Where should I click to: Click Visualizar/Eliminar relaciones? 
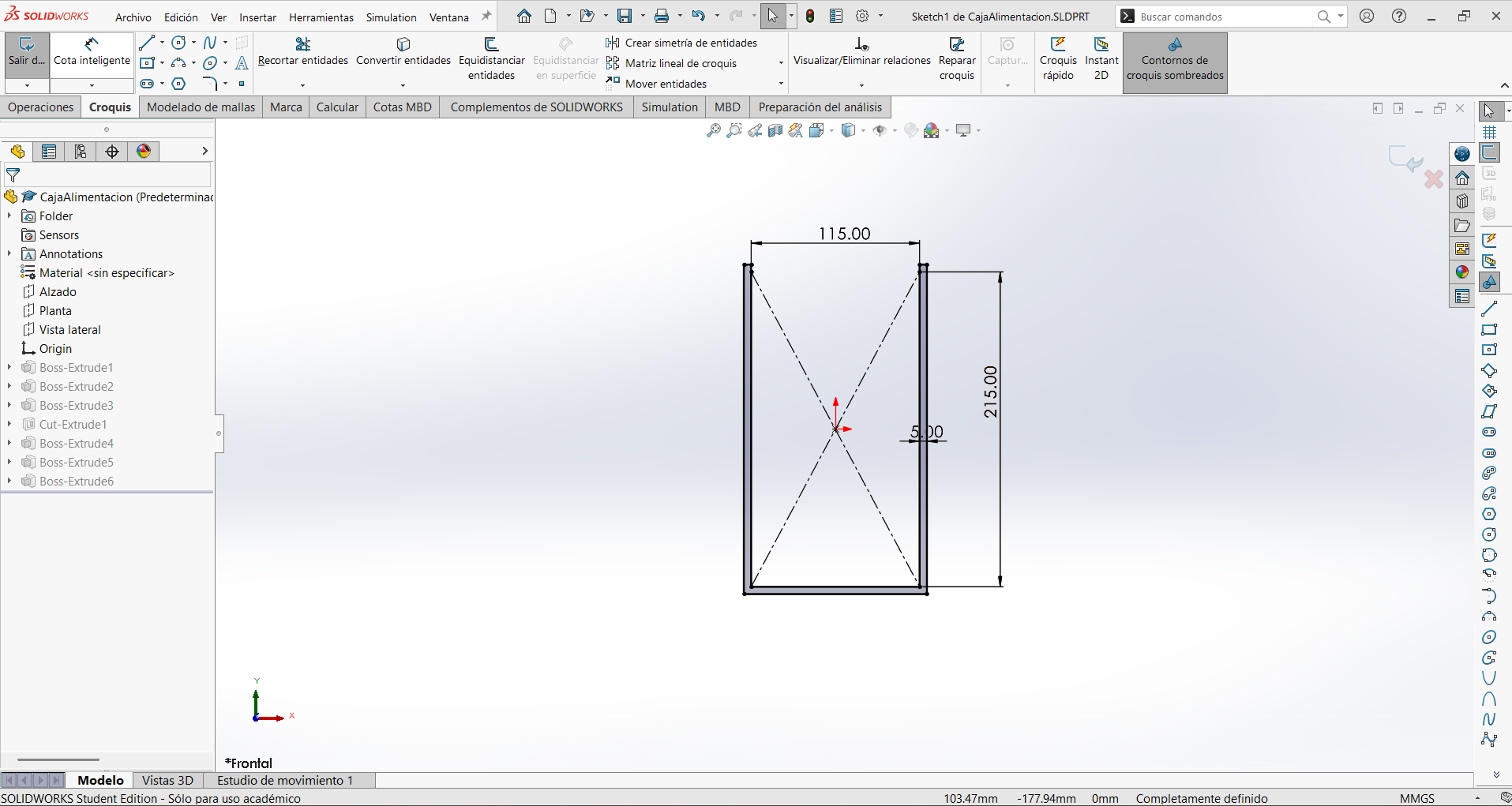[861, 52]
